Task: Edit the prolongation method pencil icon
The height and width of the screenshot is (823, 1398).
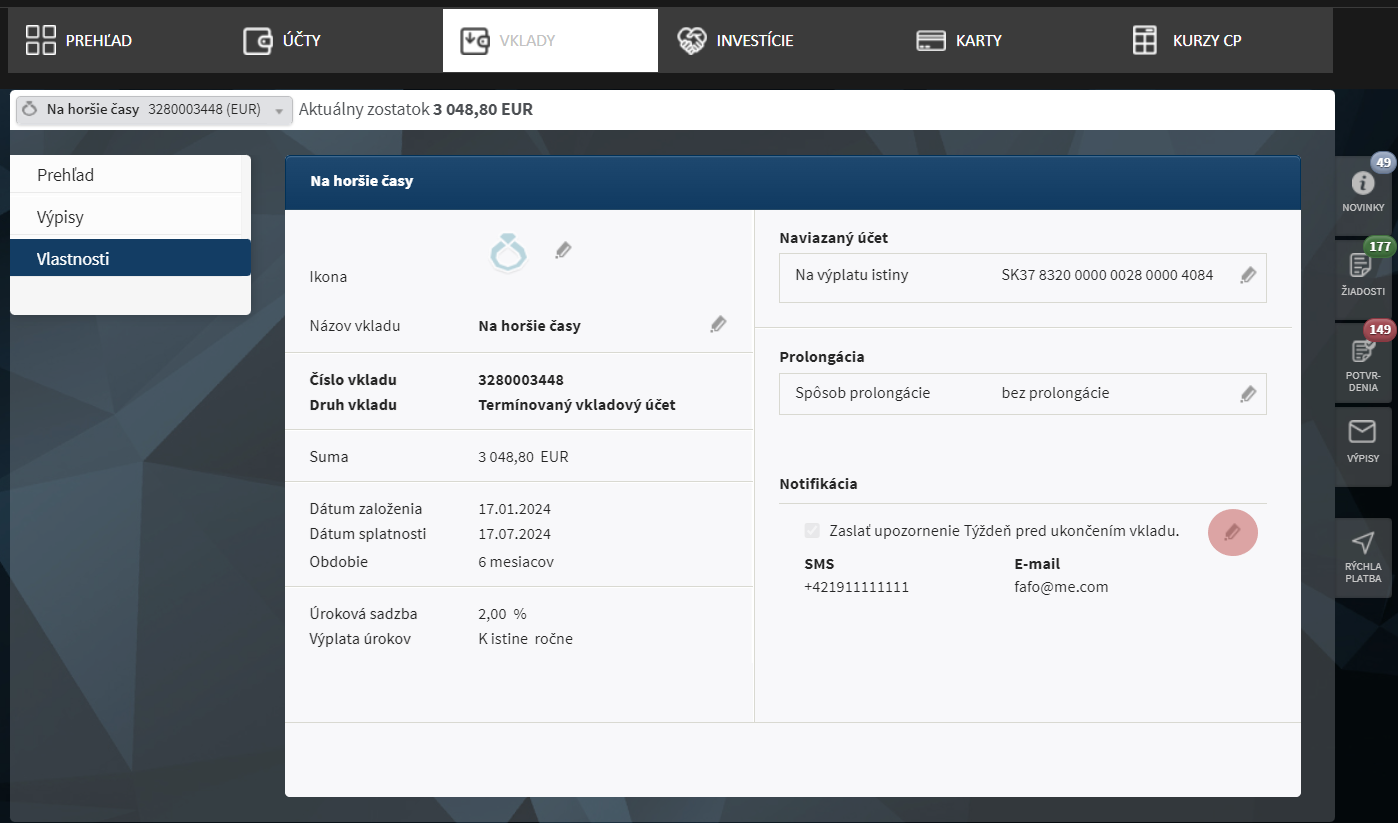Action: pos(1248,393)
